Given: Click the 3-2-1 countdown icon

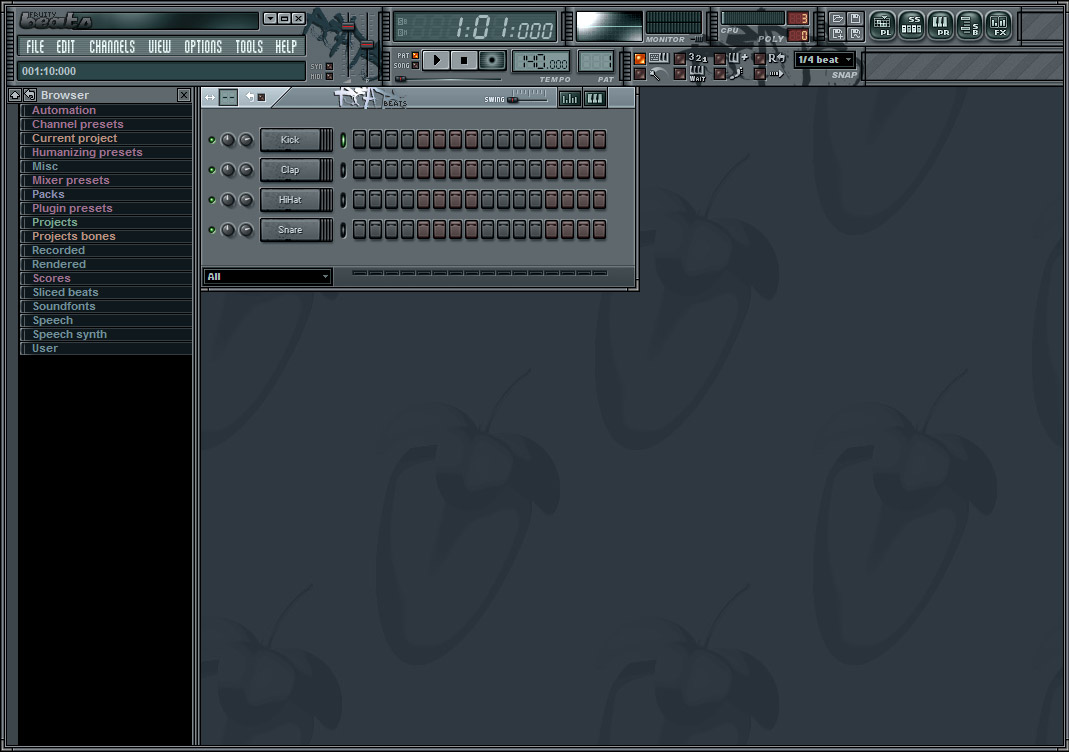Looking at the screenshot, I should pos(697,58).
